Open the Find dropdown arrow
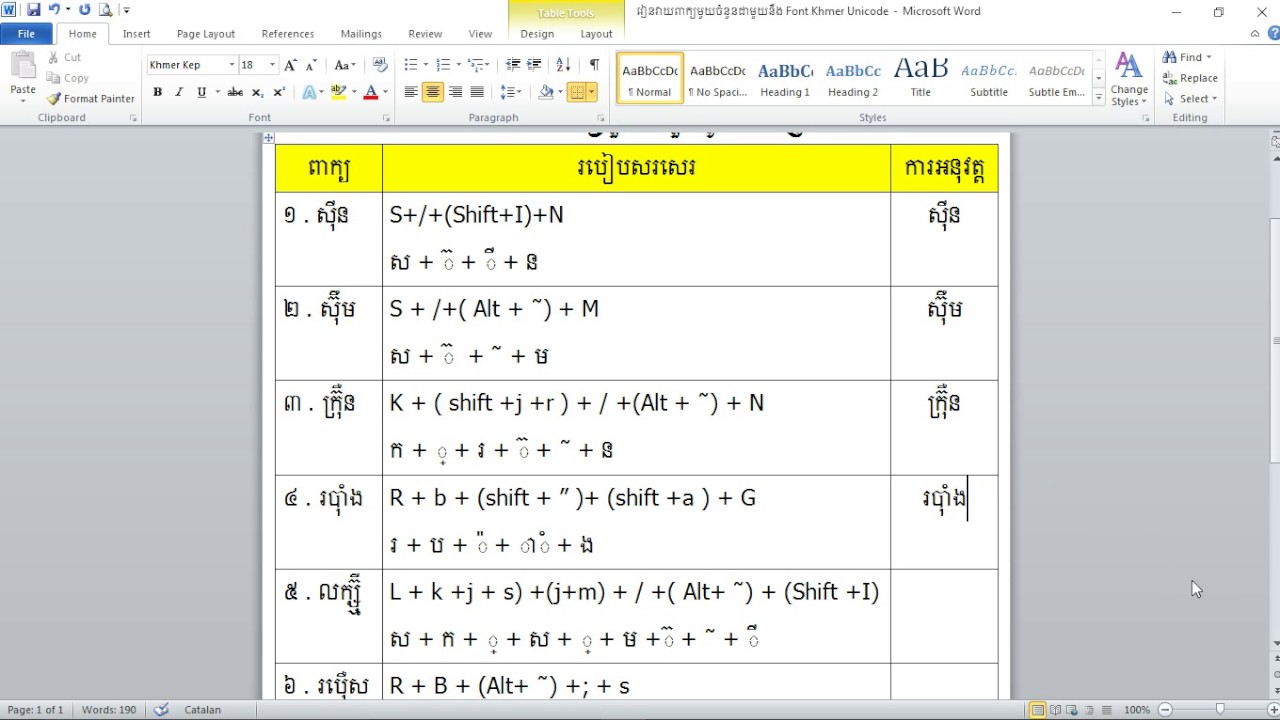 point(1209,58)
